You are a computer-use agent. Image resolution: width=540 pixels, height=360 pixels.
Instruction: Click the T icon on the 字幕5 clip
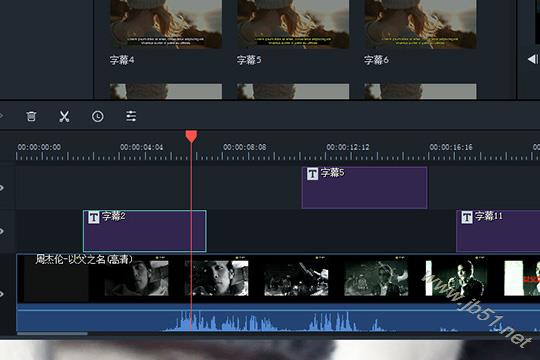point(312,174)
